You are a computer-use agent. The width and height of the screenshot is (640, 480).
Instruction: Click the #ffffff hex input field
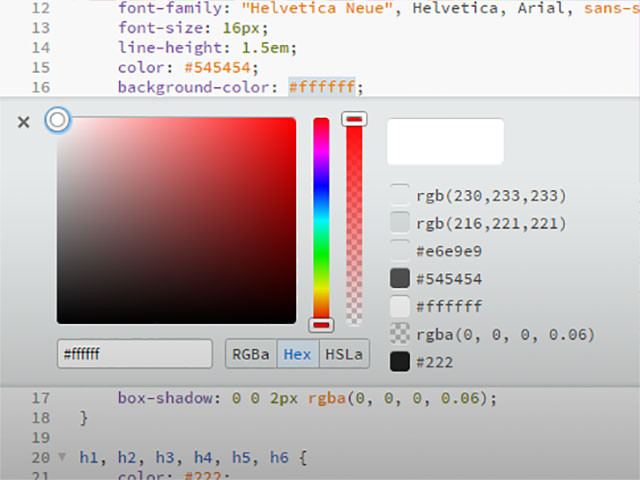click(x=135, y=353)
